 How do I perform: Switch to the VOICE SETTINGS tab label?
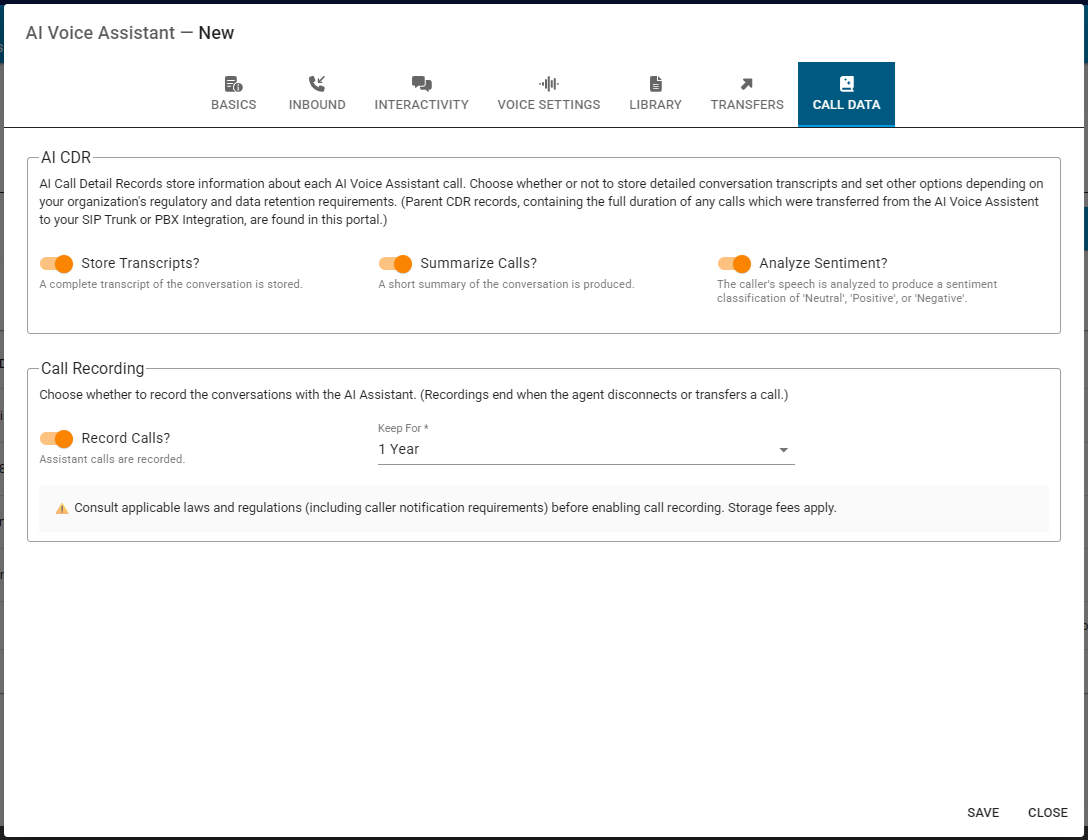tap(549, 105)
